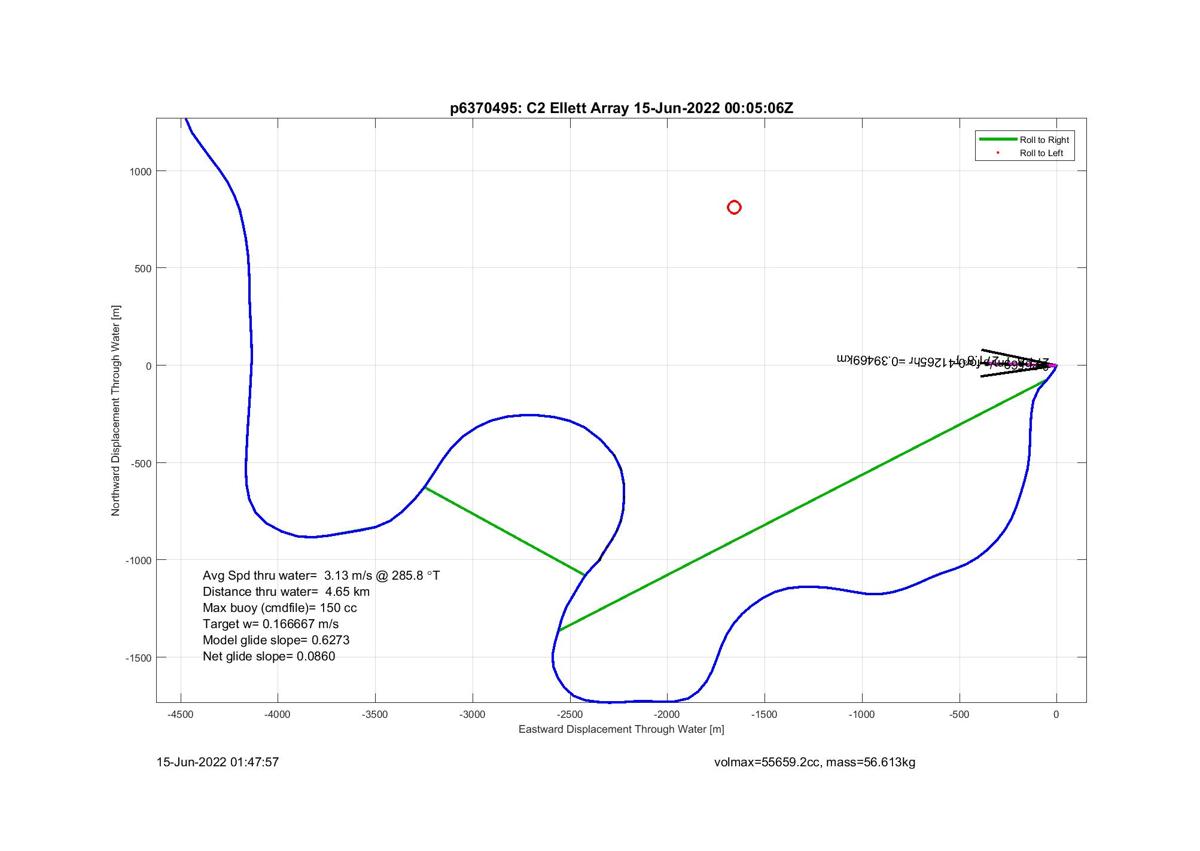
Task: Select the 'Roll to Left' legend entry
Action: (x=1025, y=153)
